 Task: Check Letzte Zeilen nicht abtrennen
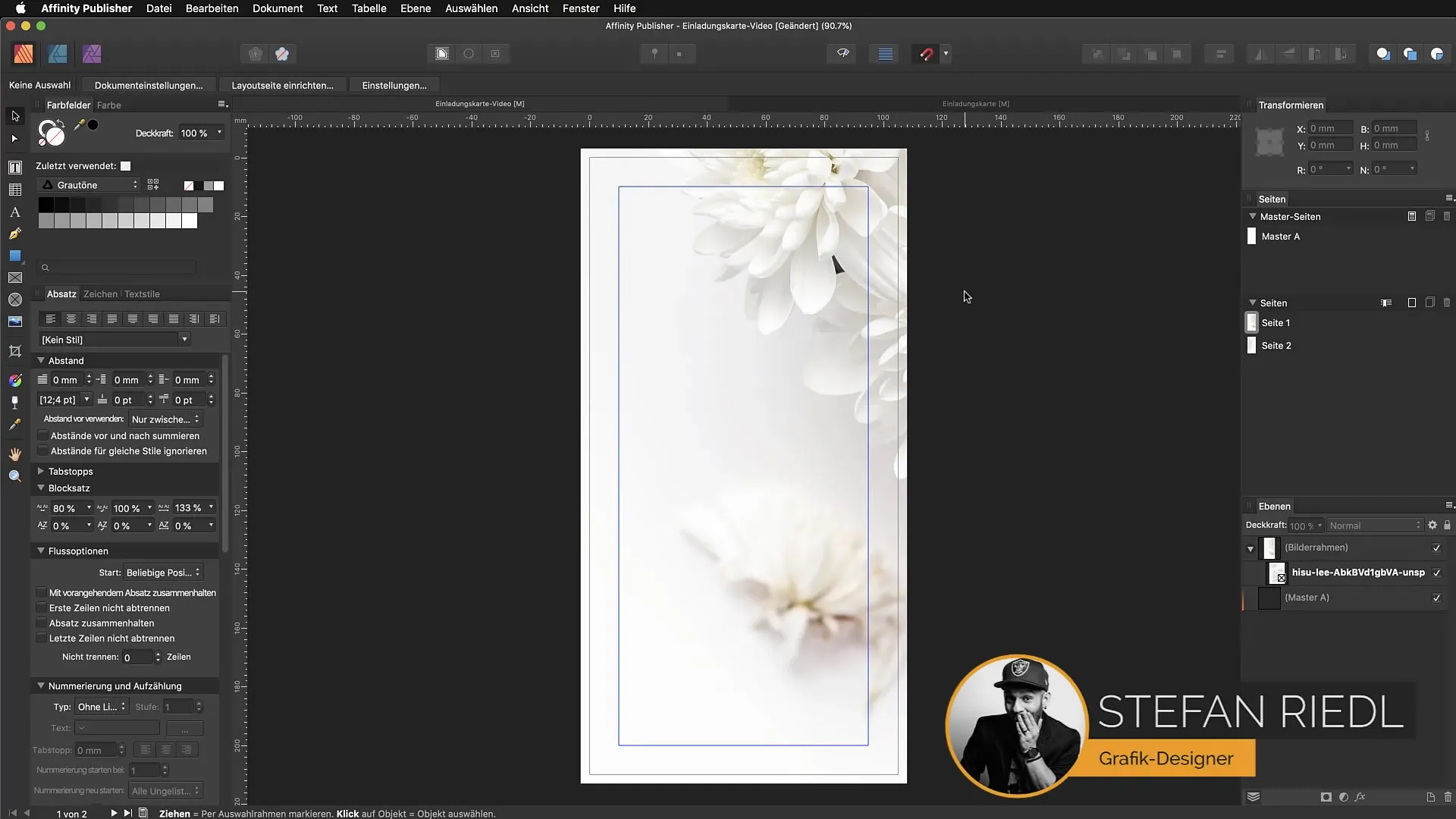[x=42, y=638]
